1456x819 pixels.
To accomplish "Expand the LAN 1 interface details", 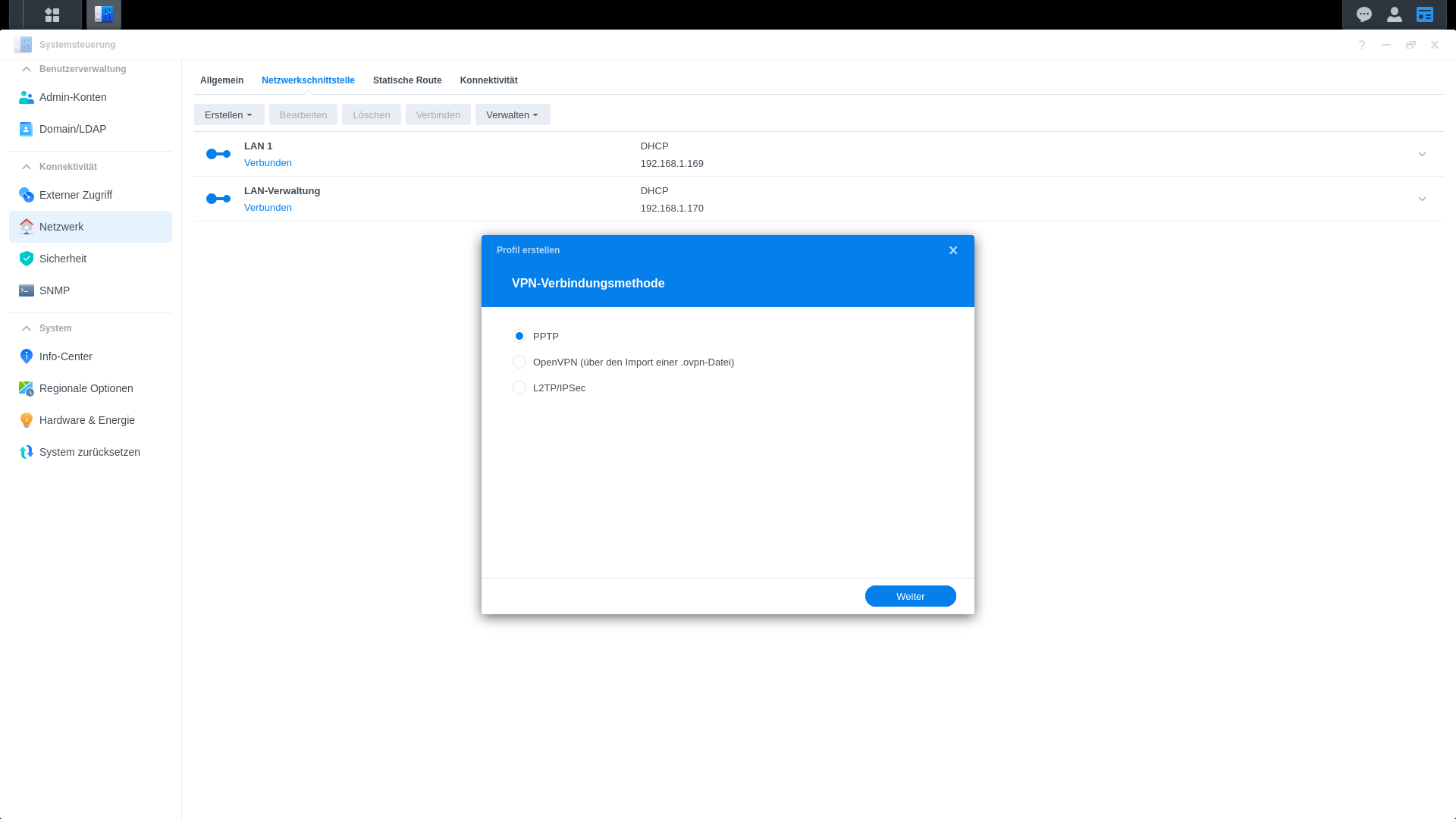I will pyautogui.click(x=1422, y=154).
